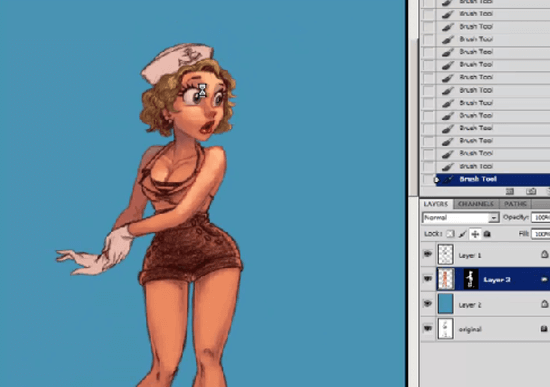The height and width of the screenshot is (387, 550).
Task: Click the Fill value field
Action: (541, 234)
